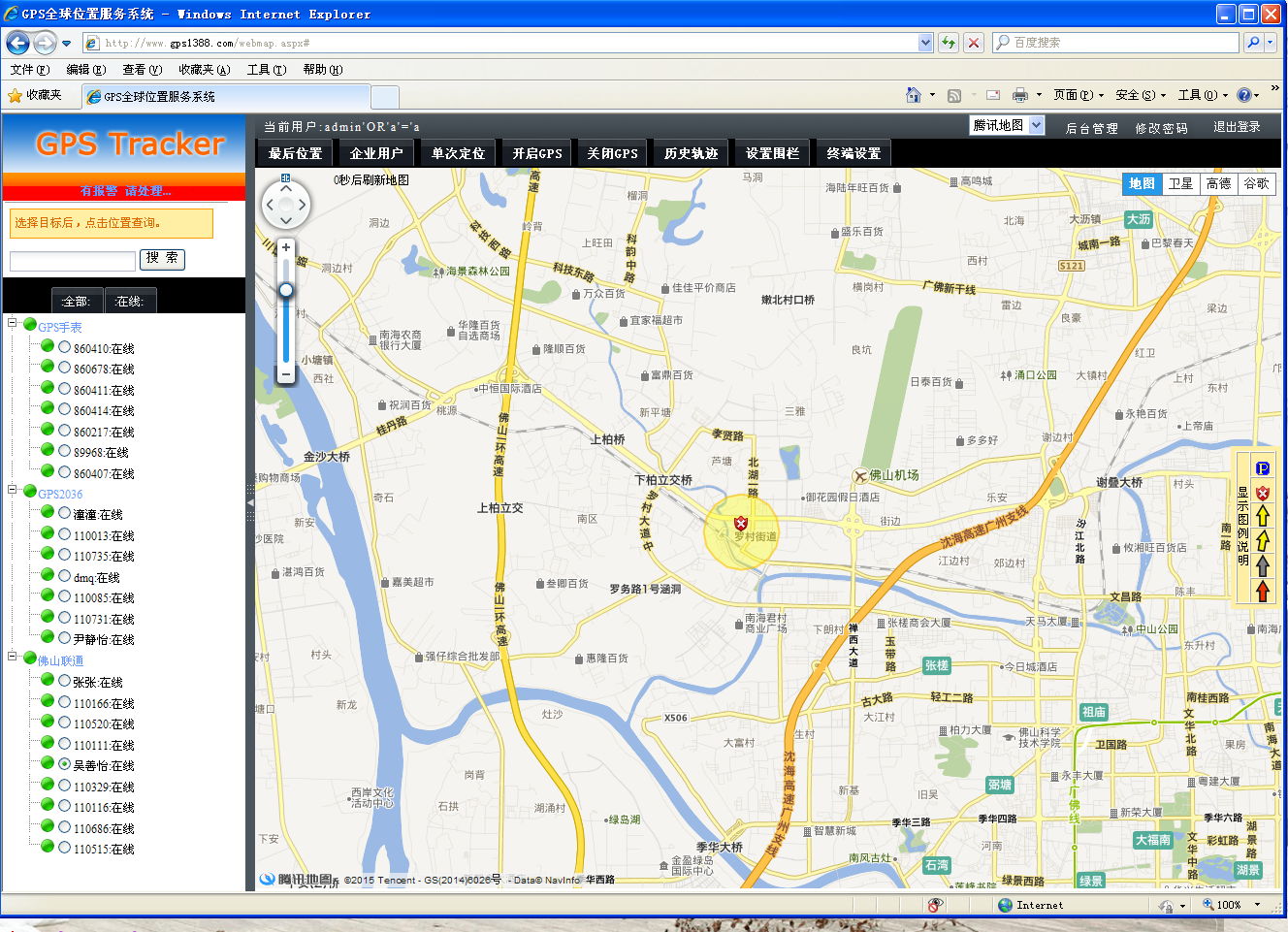Screen dimensions: 1288x932
Task: Select radio button for 潼潼
Action: point(65,513)
